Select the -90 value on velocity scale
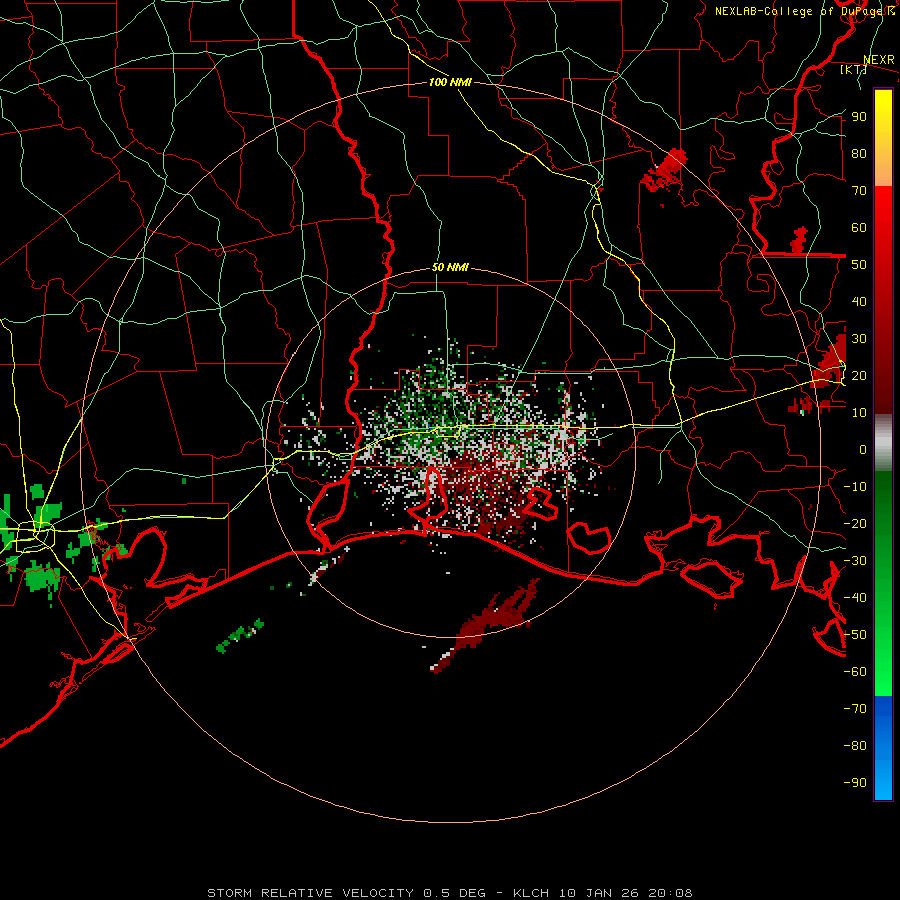Image resolution: width=900 pixels, height=900 pixels. [855, 783]
